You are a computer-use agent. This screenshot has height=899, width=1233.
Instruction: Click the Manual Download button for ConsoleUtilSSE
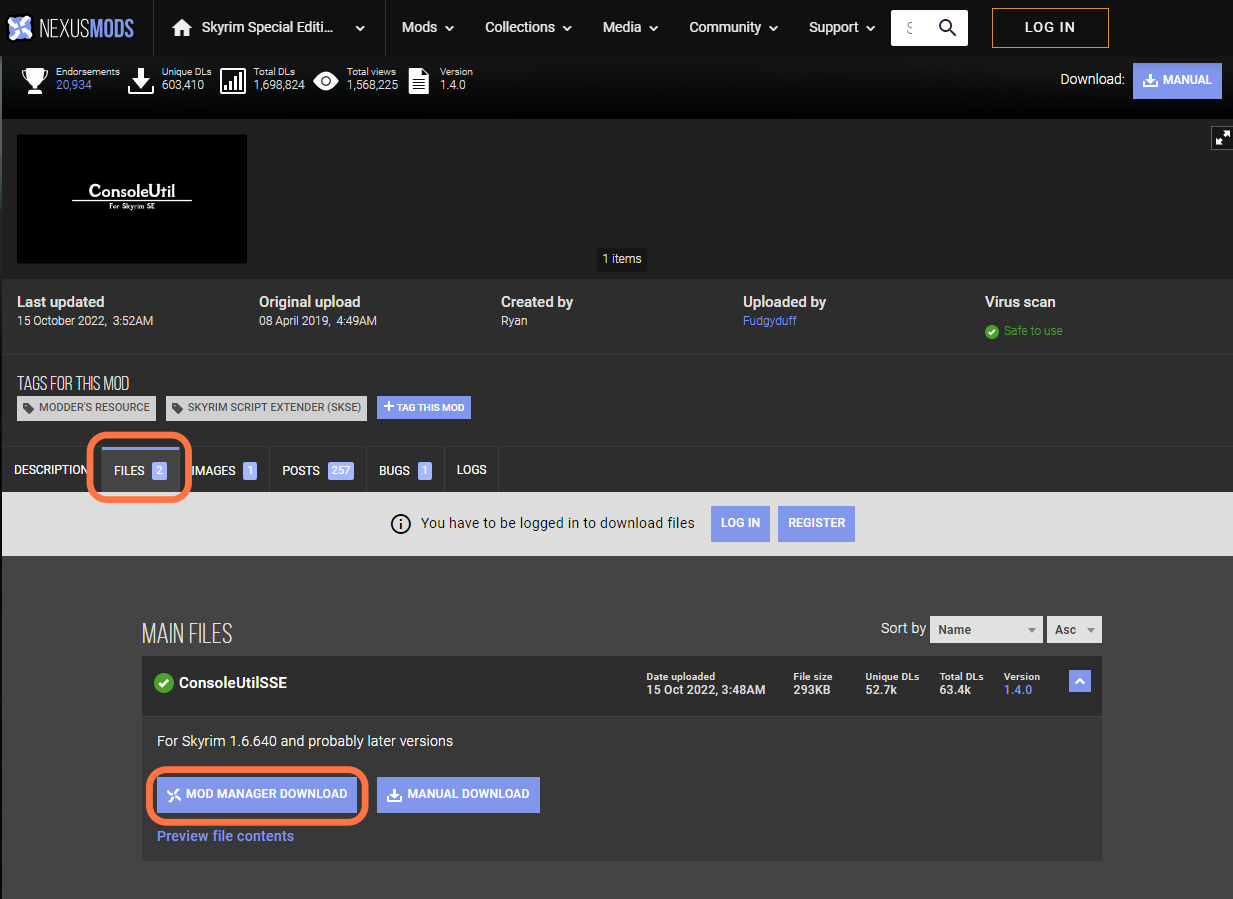[458, 795]
